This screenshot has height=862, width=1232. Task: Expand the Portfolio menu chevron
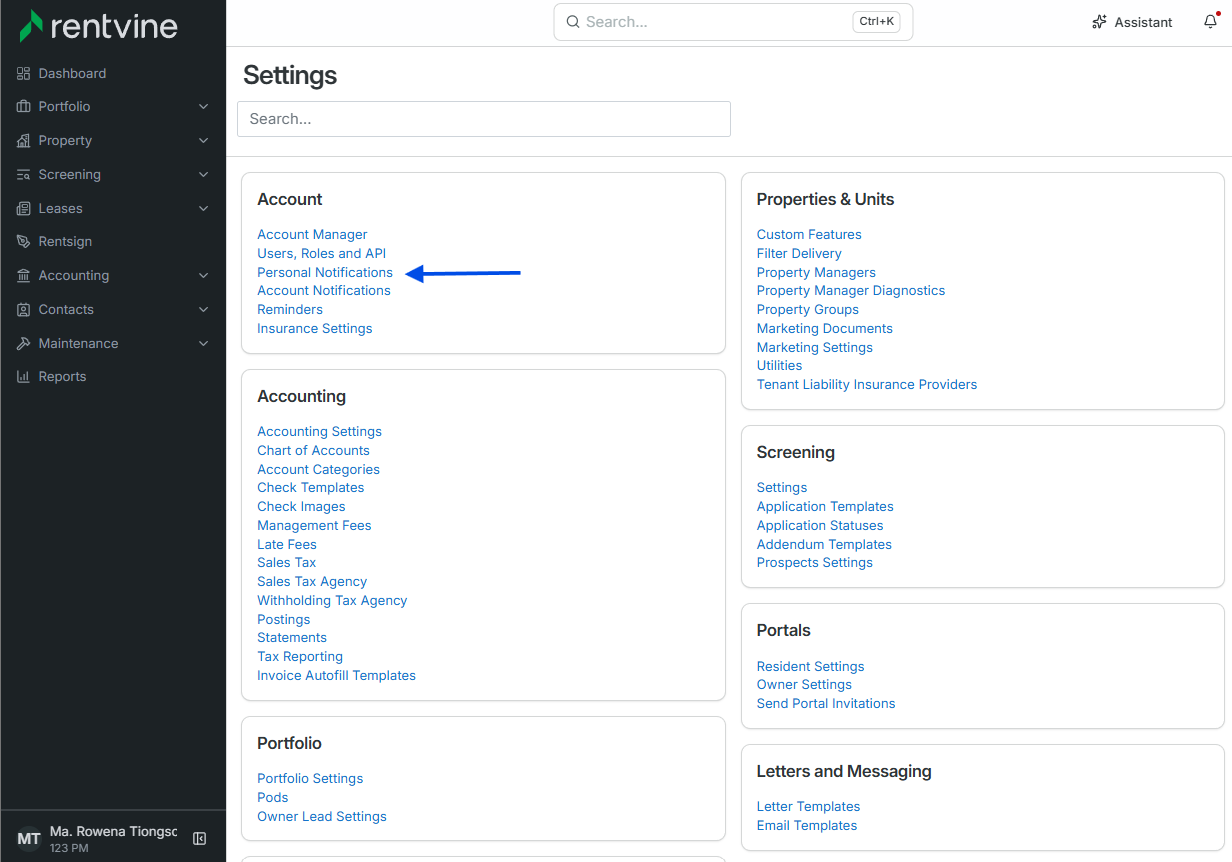click(204, 106)
